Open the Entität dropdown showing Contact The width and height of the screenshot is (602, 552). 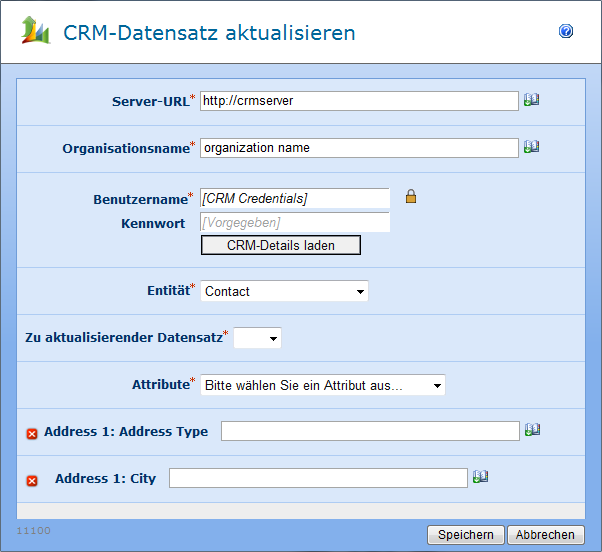284,291
